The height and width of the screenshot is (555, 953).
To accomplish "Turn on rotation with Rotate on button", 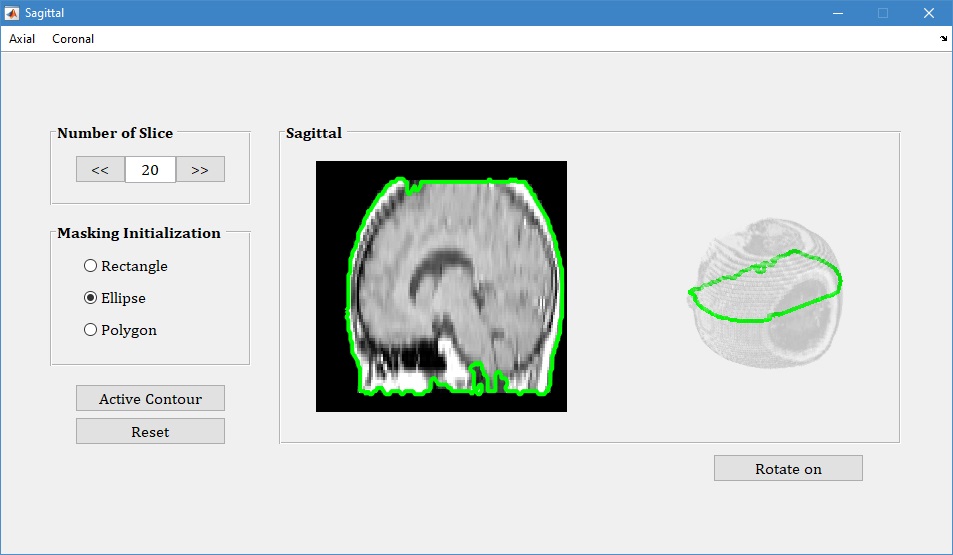I will pos(788,469).
